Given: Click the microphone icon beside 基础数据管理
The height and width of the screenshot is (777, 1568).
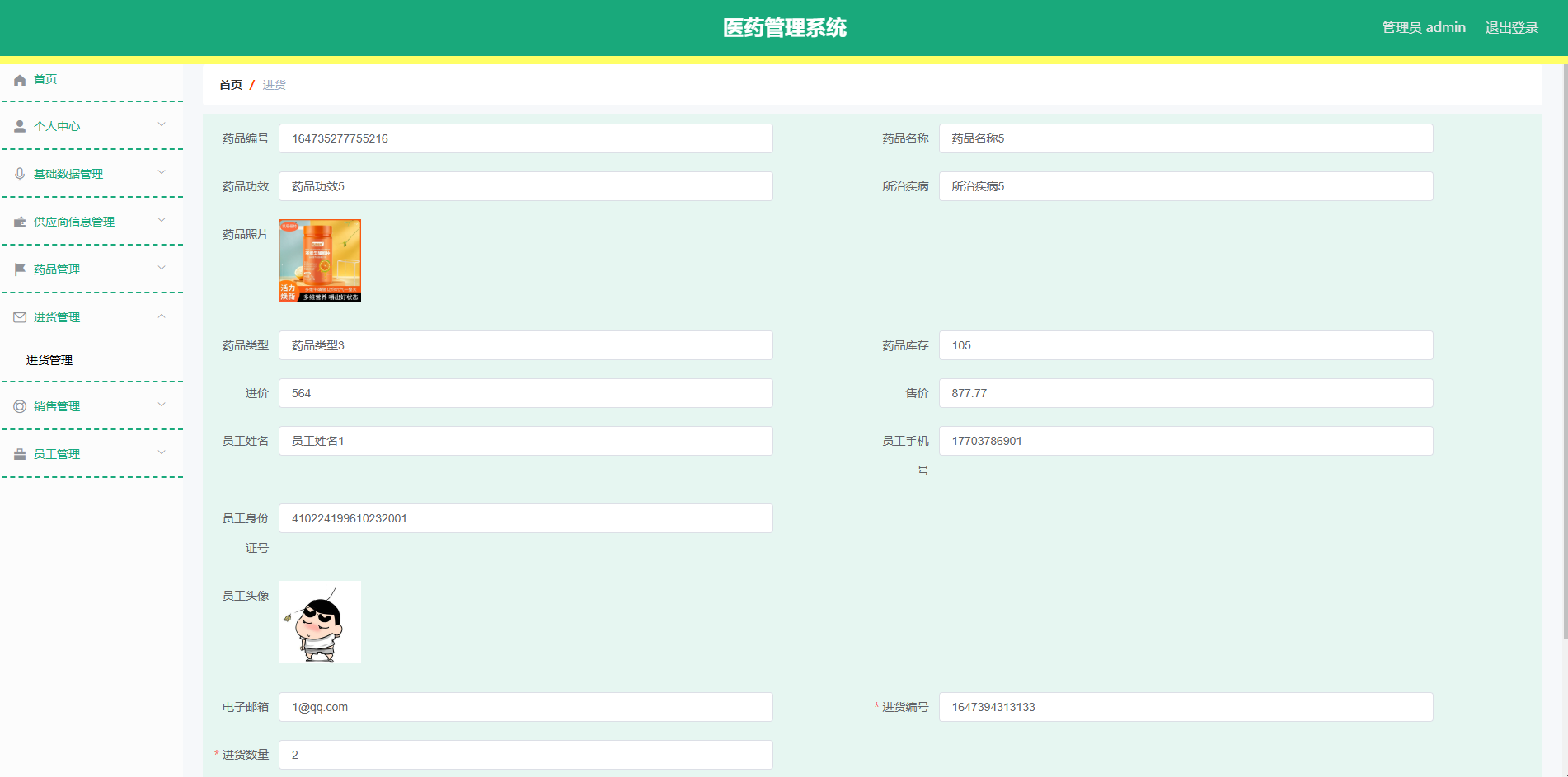Looking at the screenshot, I should [19, 174].
